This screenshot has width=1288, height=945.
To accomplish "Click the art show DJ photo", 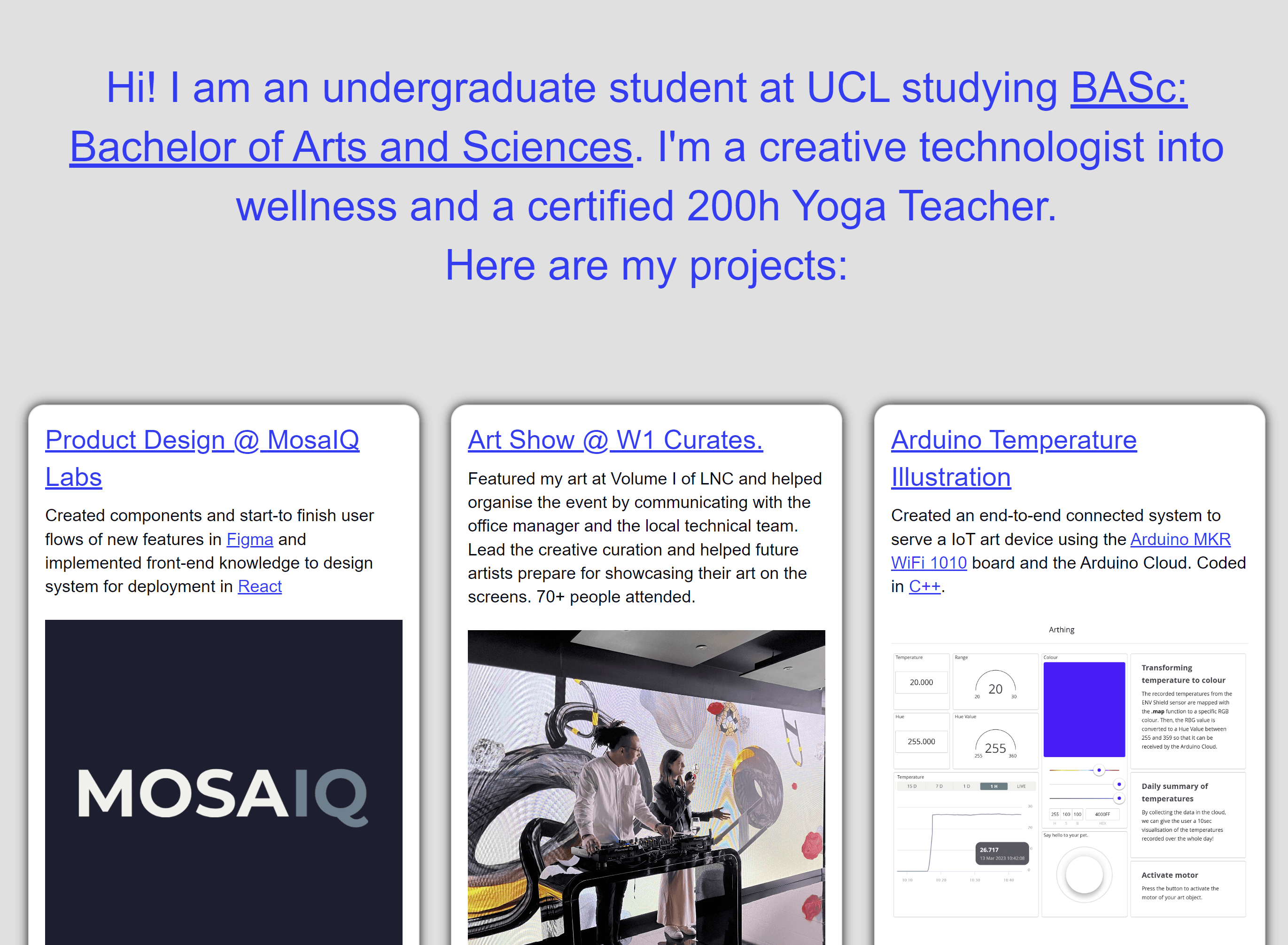I will (646, 787).
